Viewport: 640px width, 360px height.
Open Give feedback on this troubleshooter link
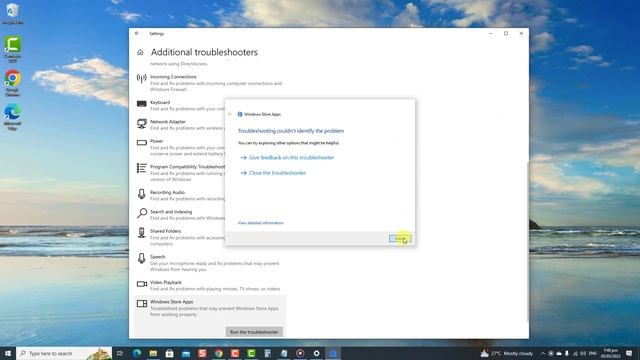291,158
